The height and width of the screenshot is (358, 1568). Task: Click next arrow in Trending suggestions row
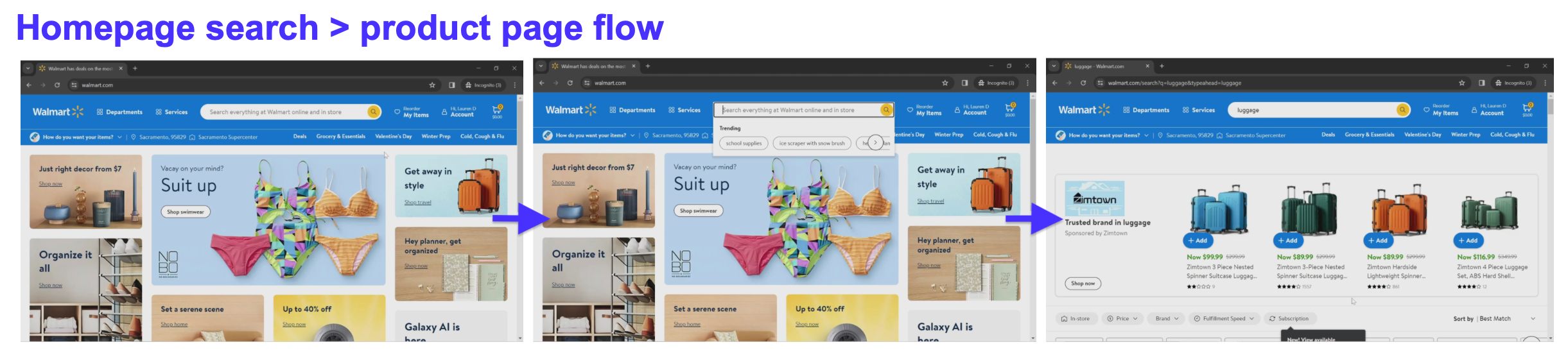[875, 142]
